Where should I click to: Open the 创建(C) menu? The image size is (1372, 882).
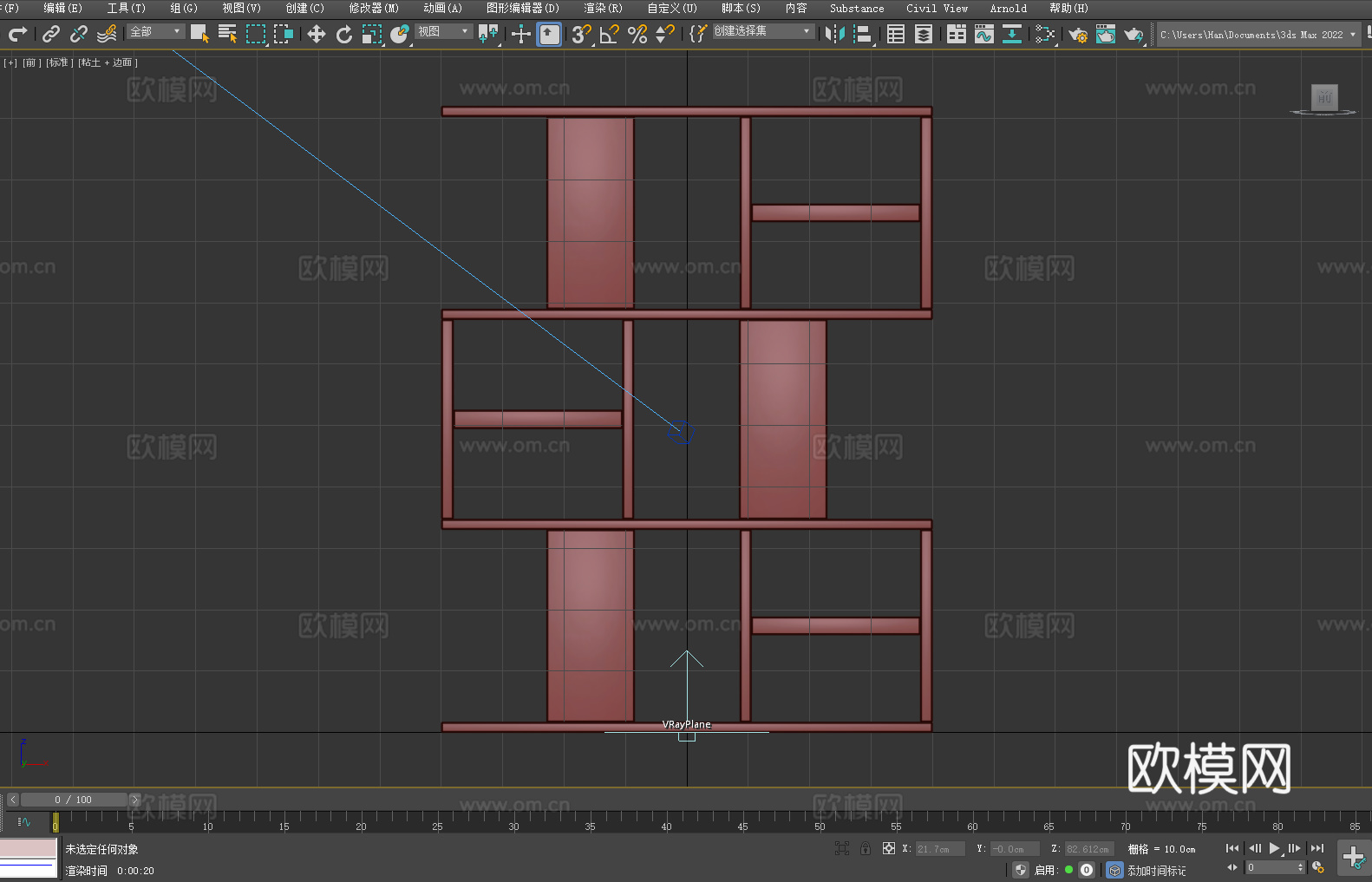(305, 8)
